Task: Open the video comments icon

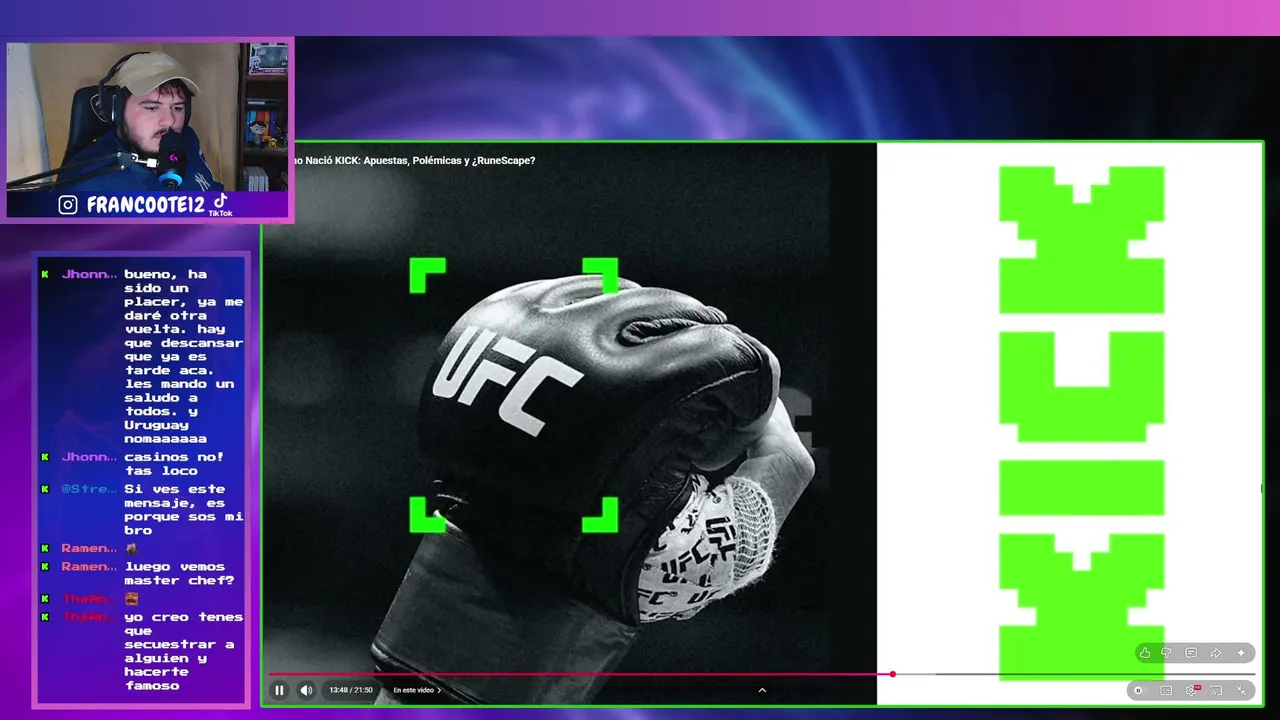Action: click(x=1191, y=653)
